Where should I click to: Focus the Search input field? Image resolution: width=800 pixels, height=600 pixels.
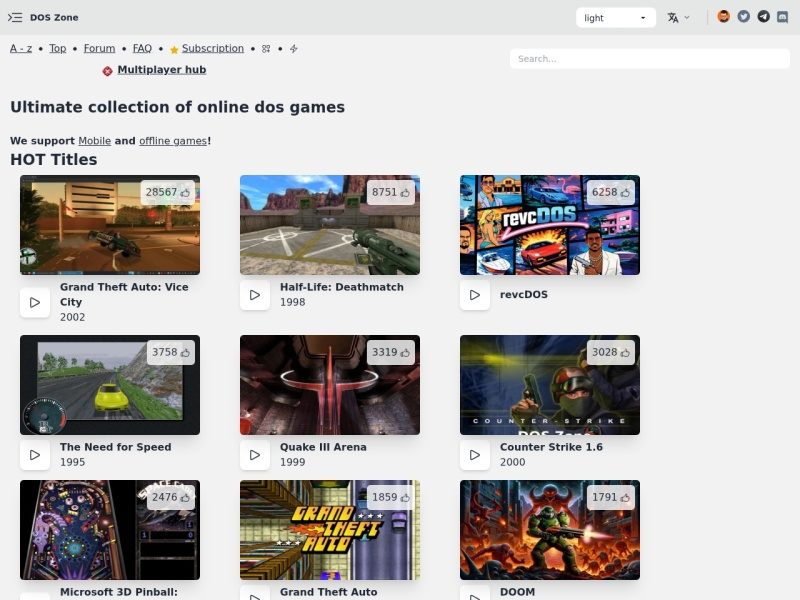coord(649,59)
